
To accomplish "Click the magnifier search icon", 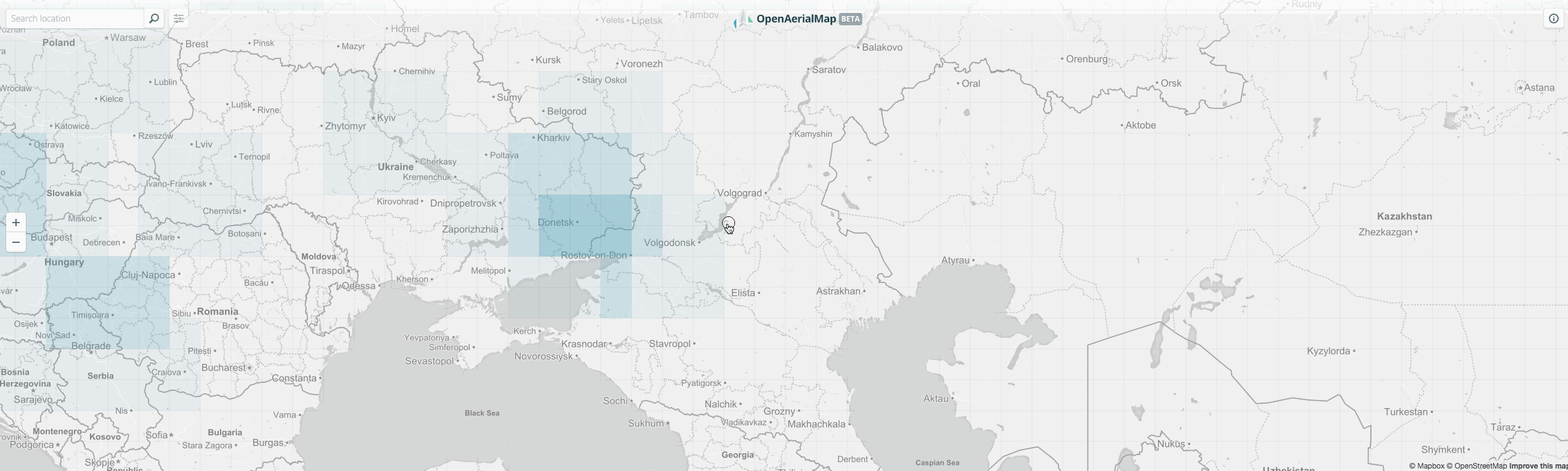I will coord(154,18).
